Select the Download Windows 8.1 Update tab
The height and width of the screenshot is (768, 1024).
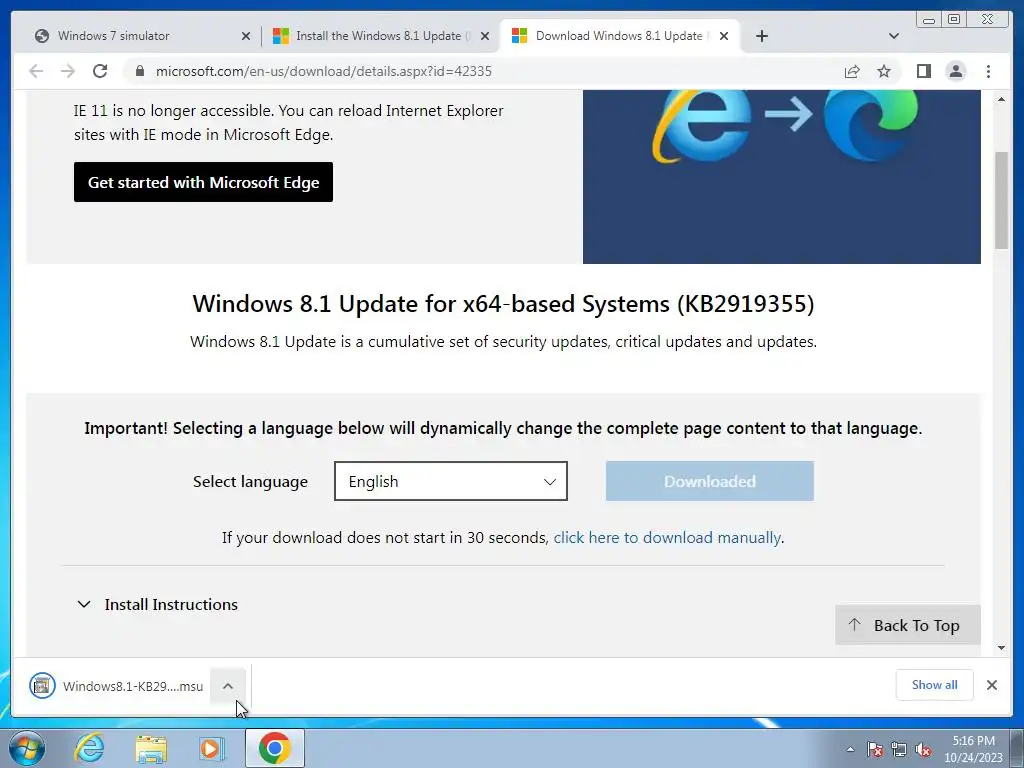(x=619, y=36)
